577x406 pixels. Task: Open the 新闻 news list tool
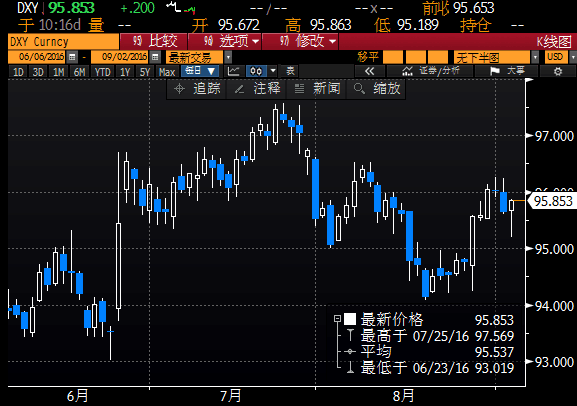tap(317, 89)
